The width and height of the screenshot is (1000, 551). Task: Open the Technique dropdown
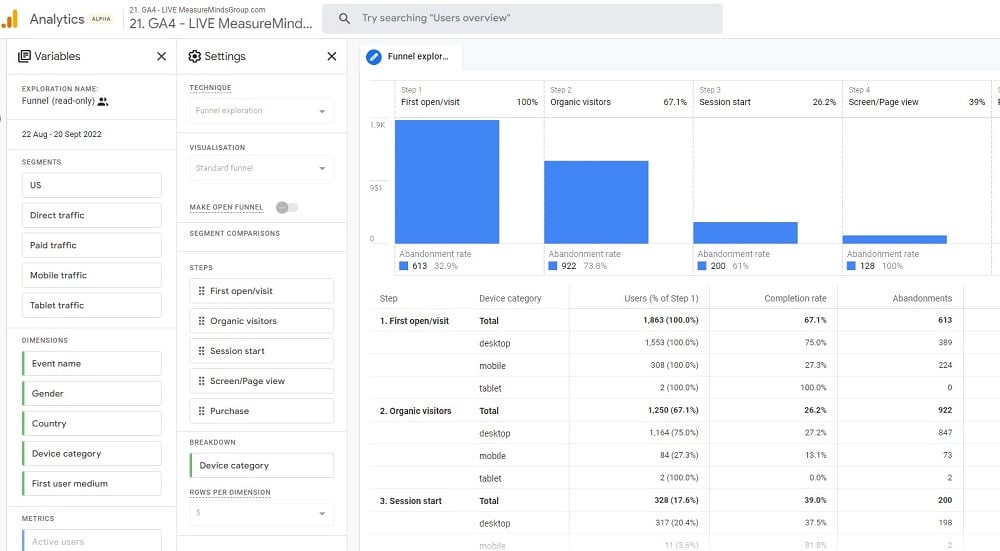click(x=263, y=111)
